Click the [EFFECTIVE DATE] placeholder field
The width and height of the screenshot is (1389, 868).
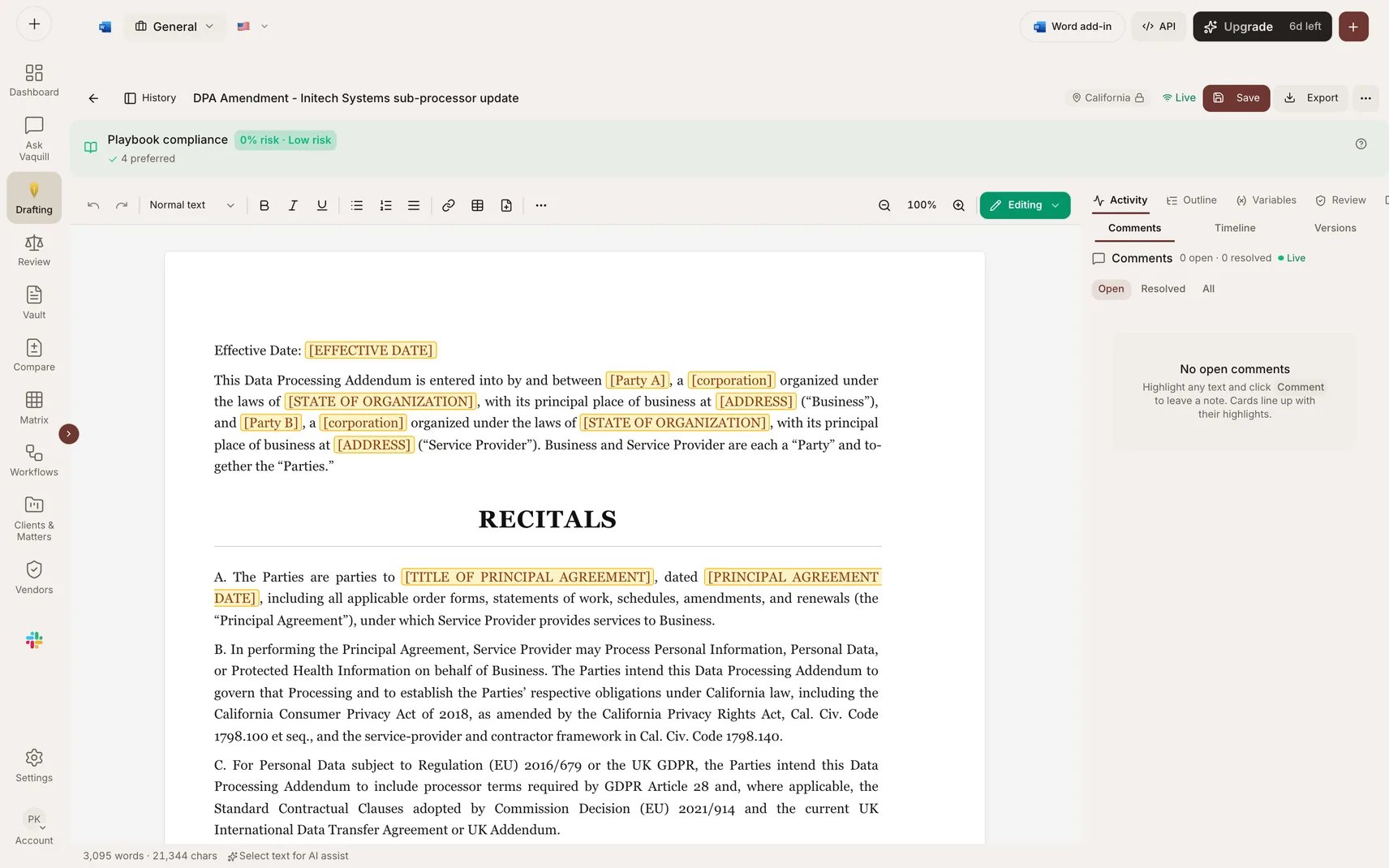371,350
